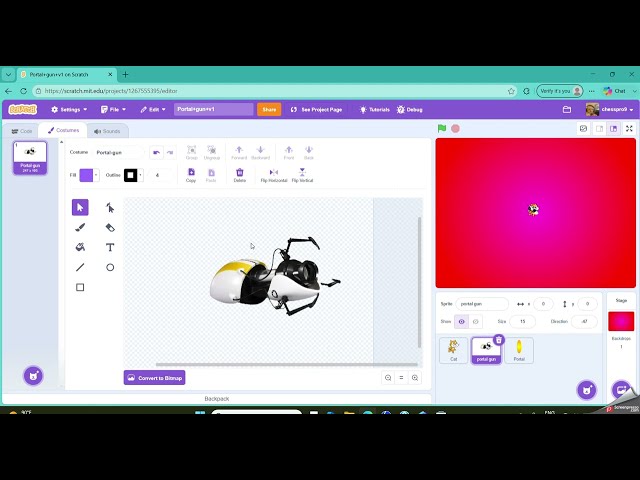Select the arrow Select tool
640x480 pixels.
click(x=80, y=207)
